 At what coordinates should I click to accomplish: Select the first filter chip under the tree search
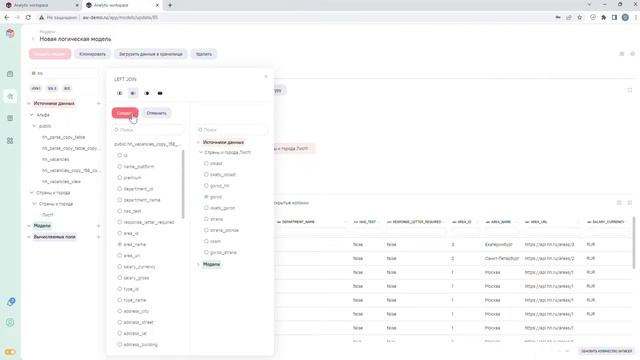point(36,88)
